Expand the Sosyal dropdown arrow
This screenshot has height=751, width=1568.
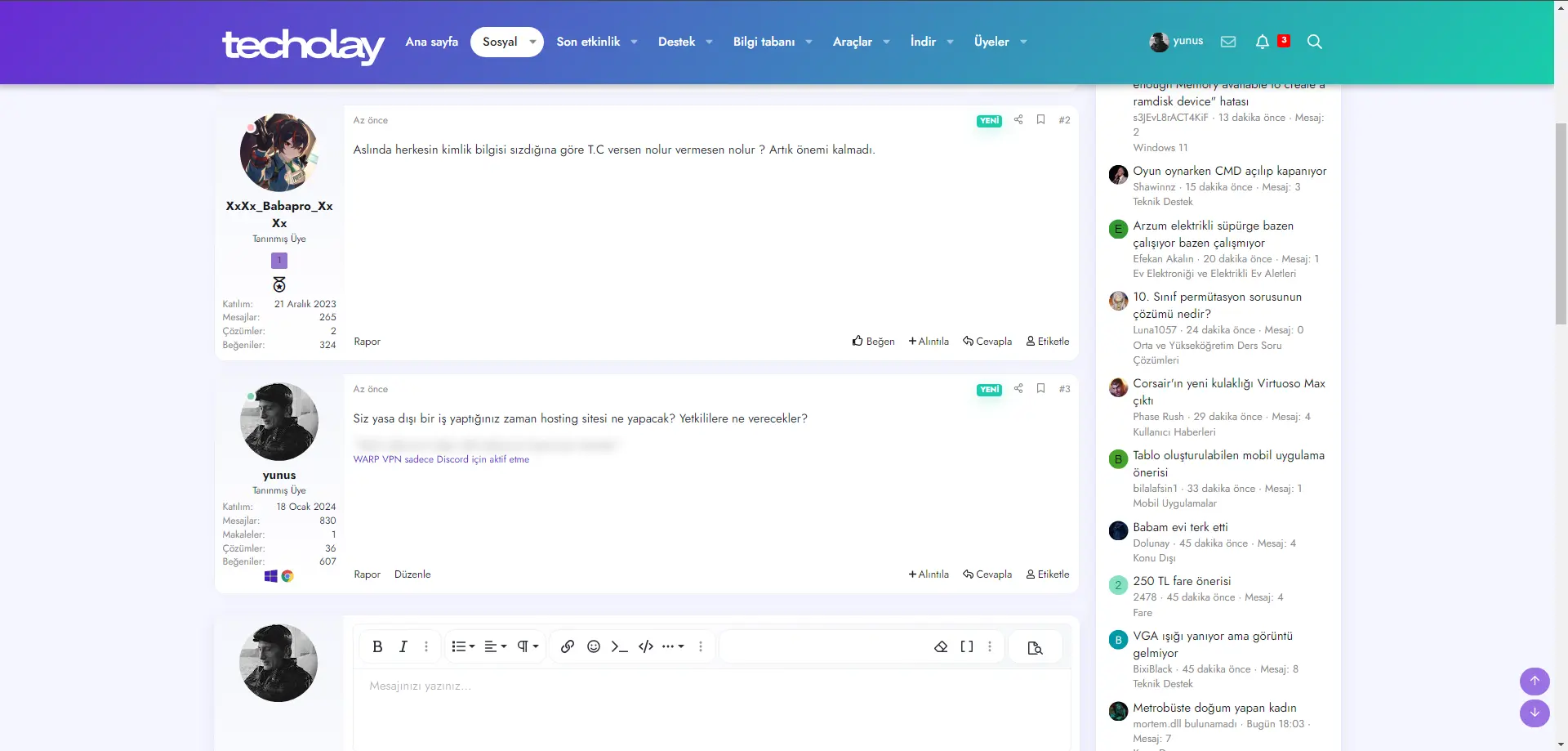tap(532, 42)
